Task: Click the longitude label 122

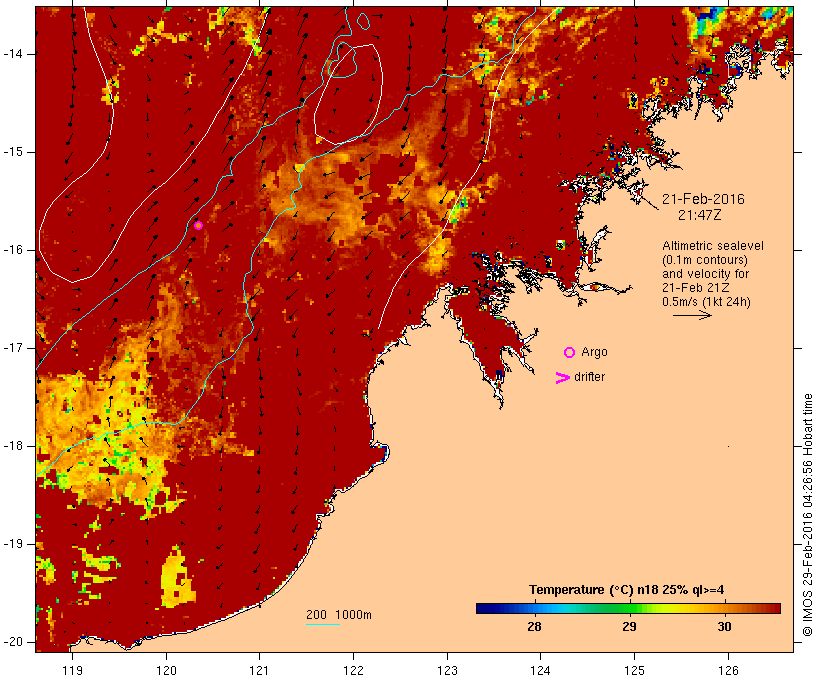Action: point(353,671)
